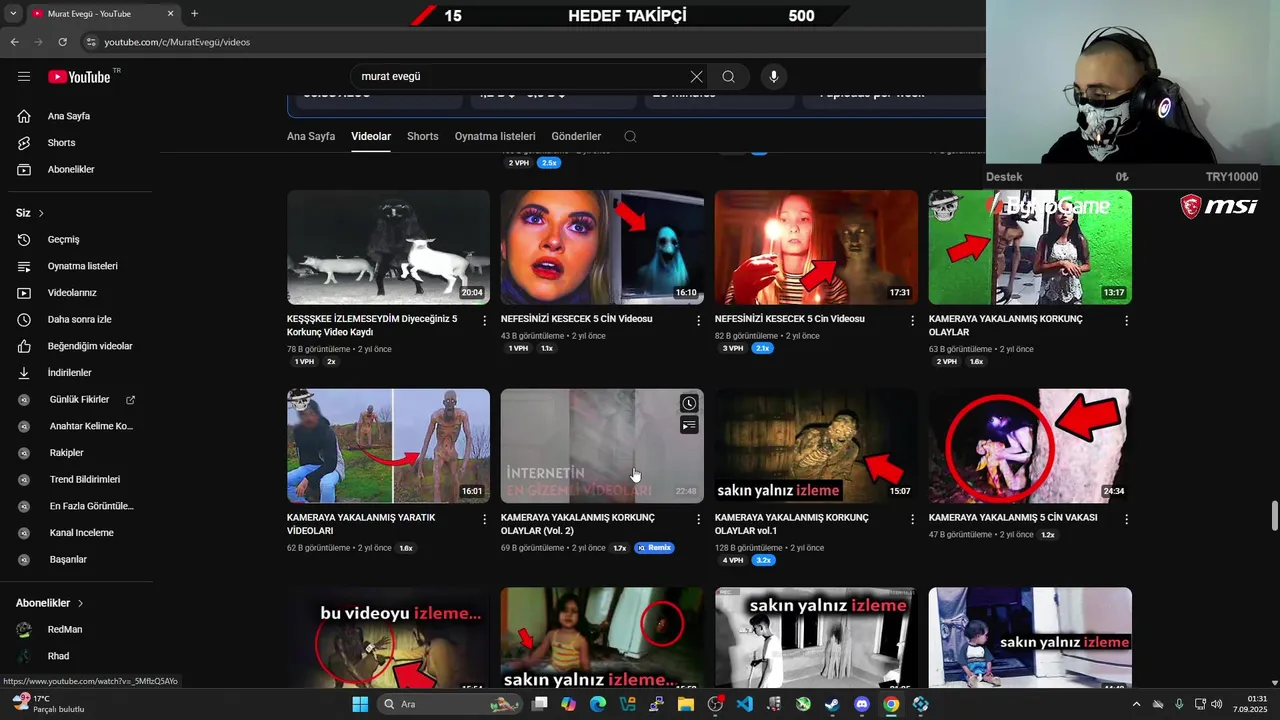Go to the YouTube logo home
This screenshot has width=1280, height=720.
click(79, 77)
